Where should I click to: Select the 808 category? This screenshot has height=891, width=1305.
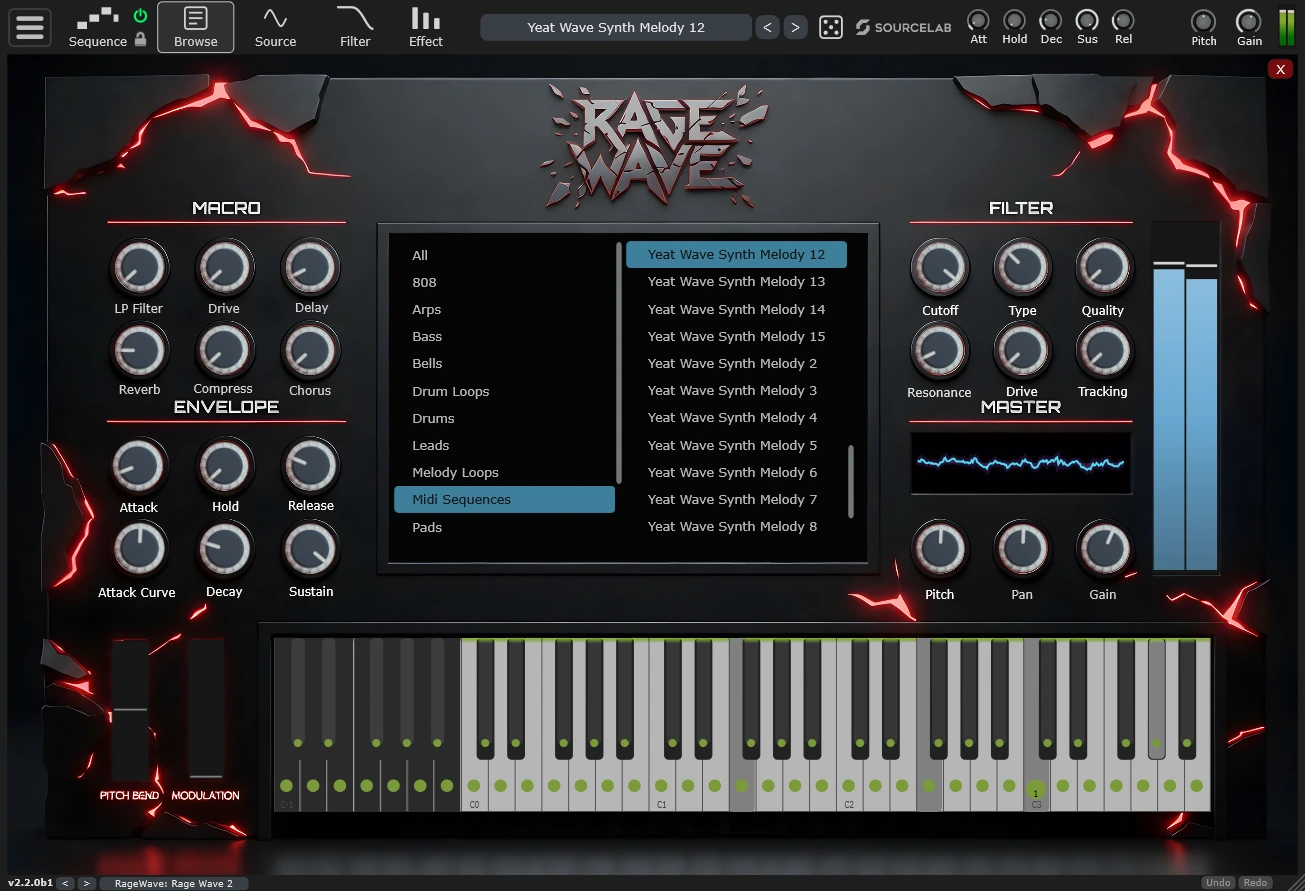504,282
